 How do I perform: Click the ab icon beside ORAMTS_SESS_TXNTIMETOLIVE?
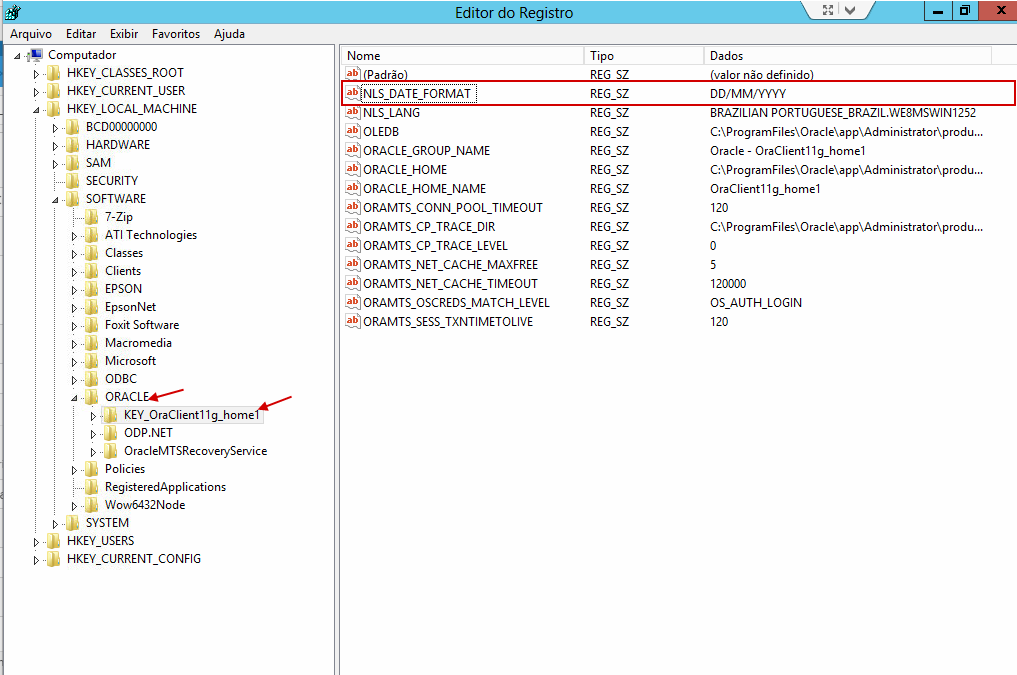coord(352,322)
